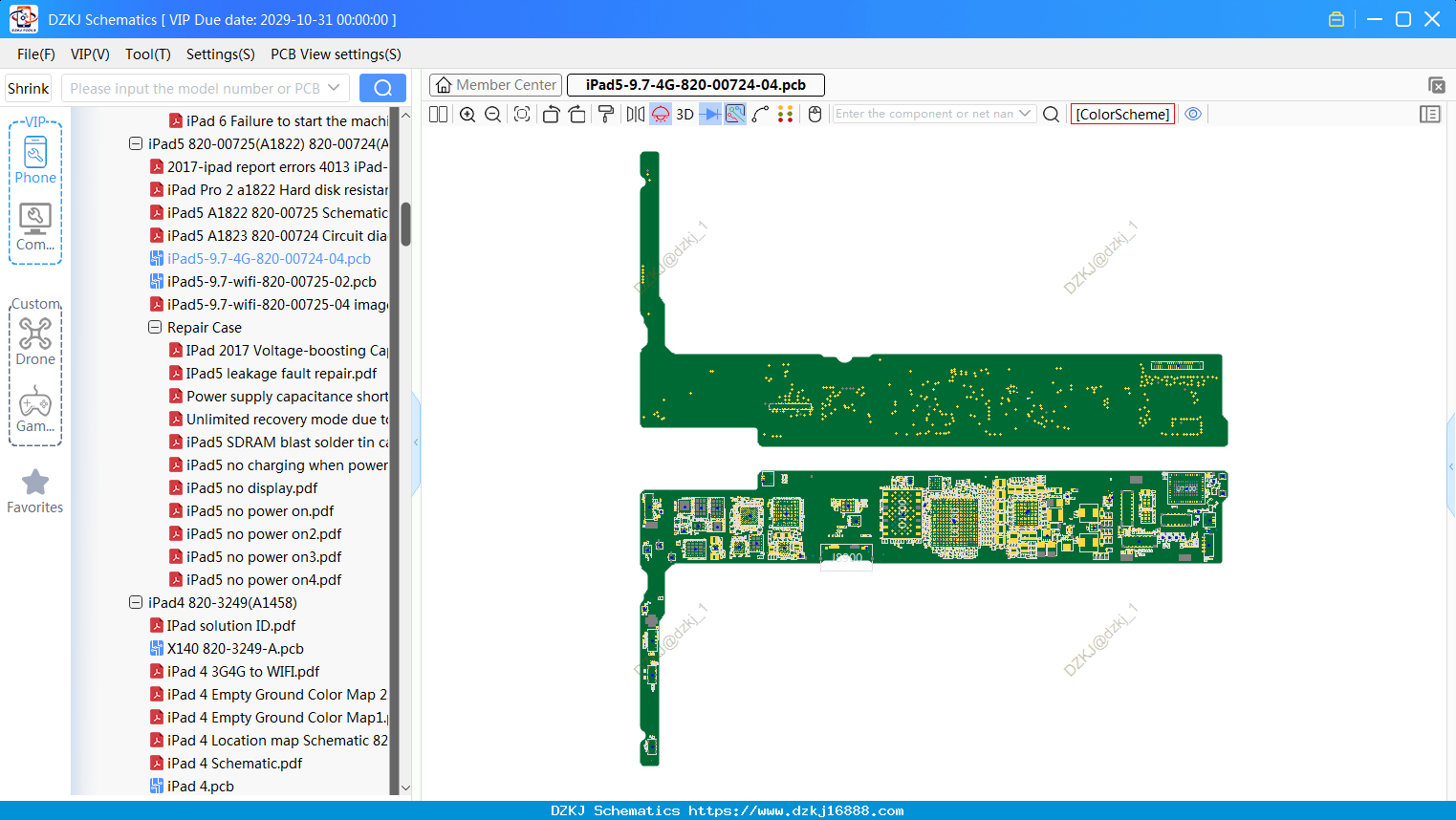Click the blue search button
1456x820 pixels.
(x=382, y=88)
